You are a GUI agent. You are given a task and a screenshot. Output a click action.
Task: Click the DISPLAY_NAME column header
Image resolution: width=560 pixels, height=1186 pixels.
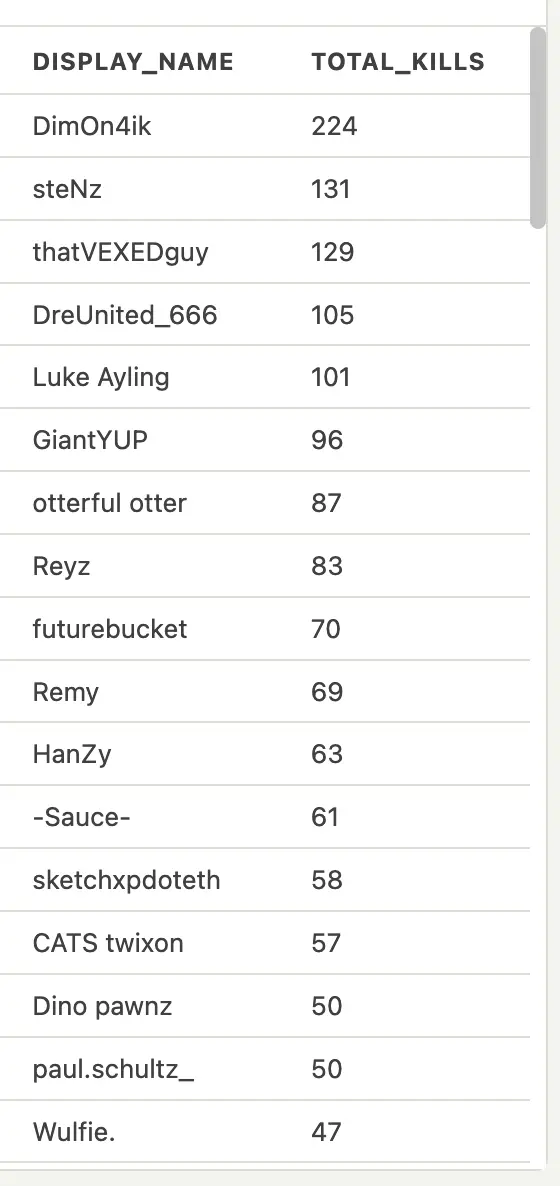click(x=133, y=62)
